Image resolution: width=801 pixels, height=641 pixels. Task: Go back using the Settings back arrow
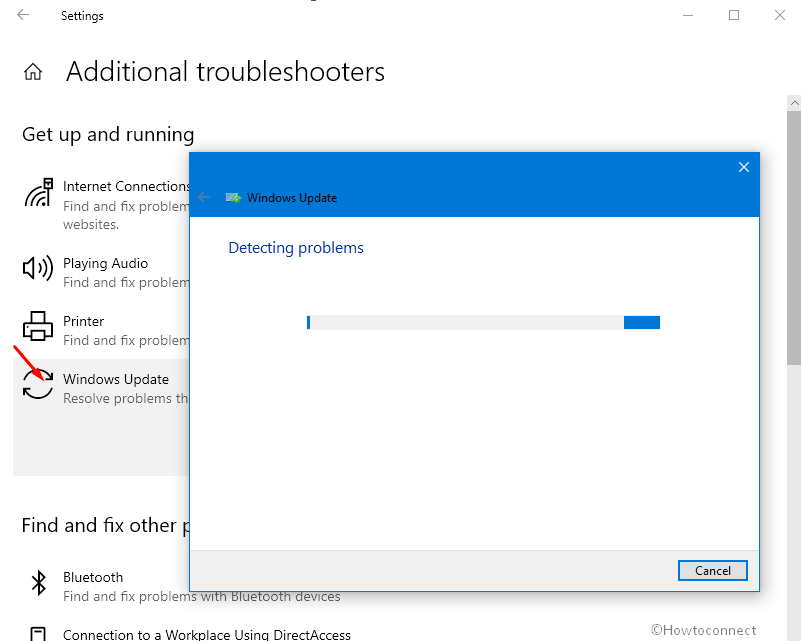pyautogui.click(x=23, y=15)
